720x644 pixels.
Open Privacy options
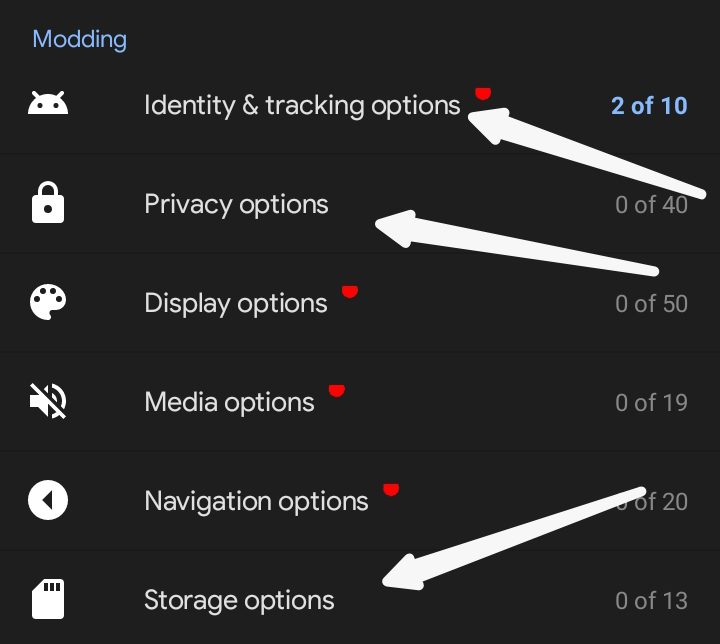coord(236,204)
